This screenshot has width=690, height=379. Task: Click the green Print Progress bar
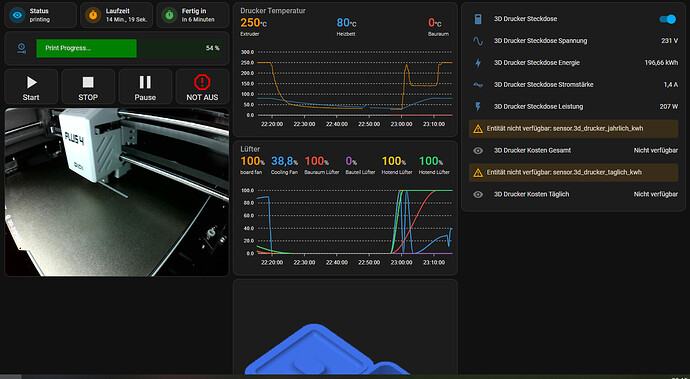86,48
